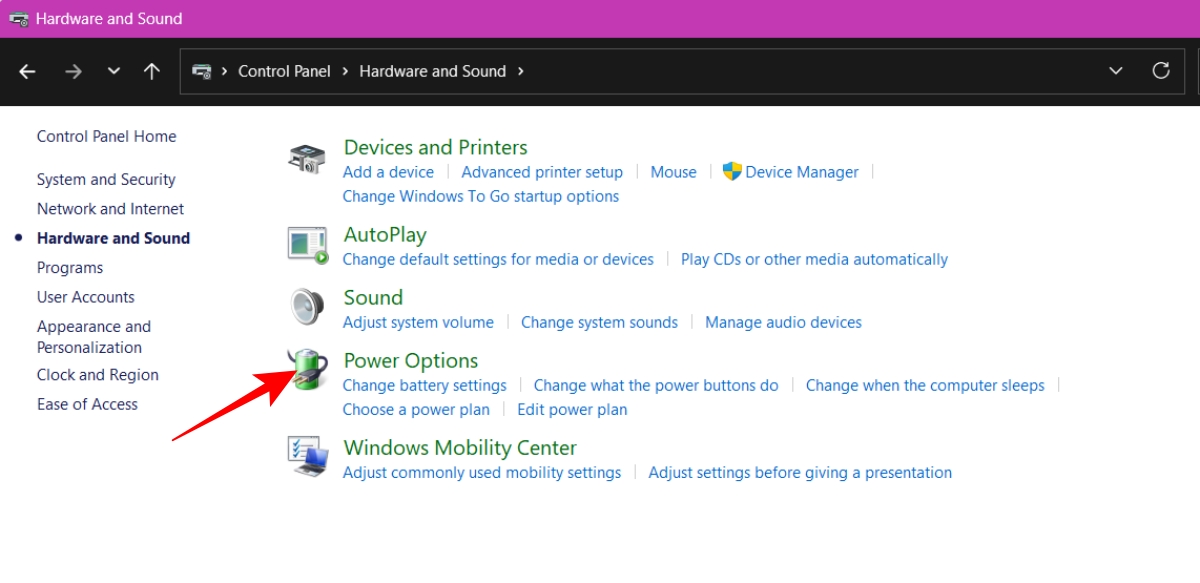1200x583 pixels.
Task: Open the Mouse settings link
Action: [673, 172]
